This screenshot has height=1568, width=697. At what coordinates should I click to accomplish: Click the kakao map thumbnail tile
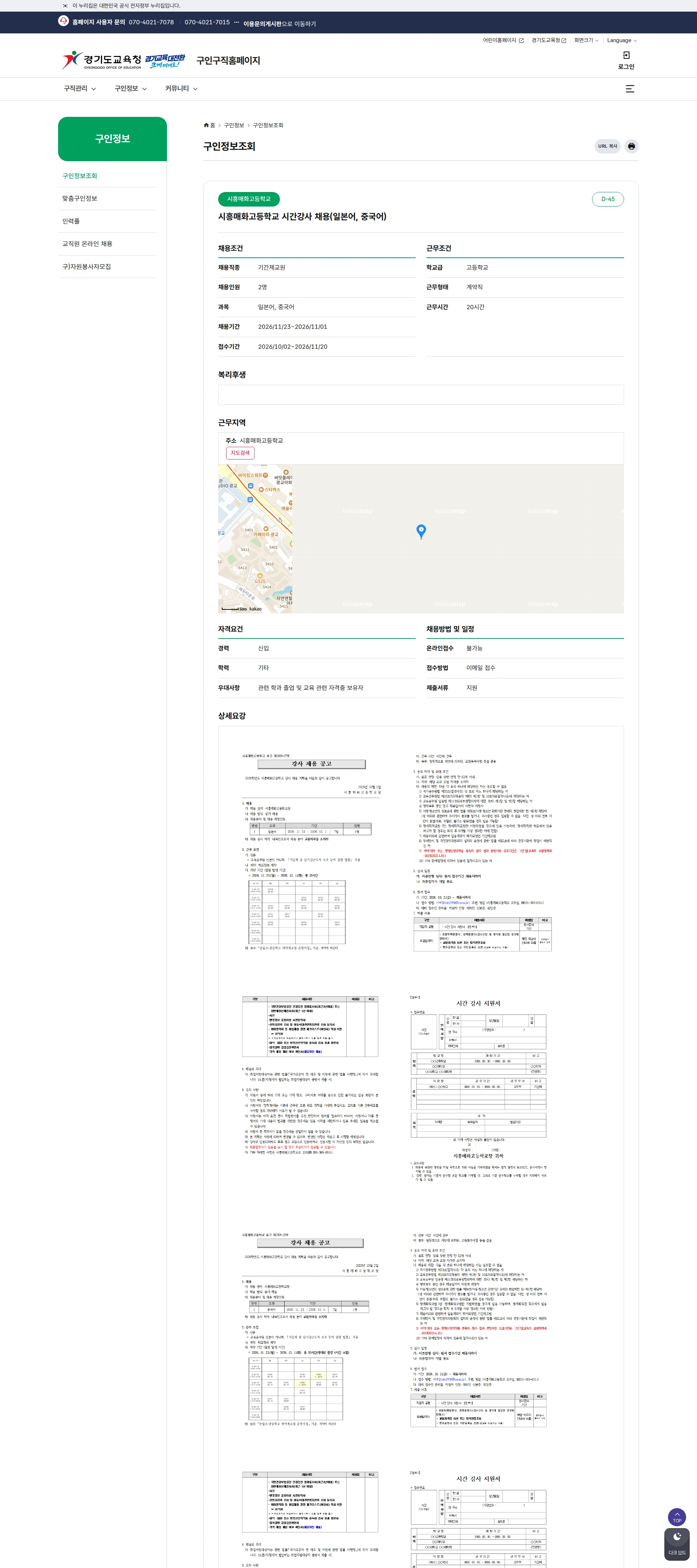pyautogui.click(x=255, y=539)
